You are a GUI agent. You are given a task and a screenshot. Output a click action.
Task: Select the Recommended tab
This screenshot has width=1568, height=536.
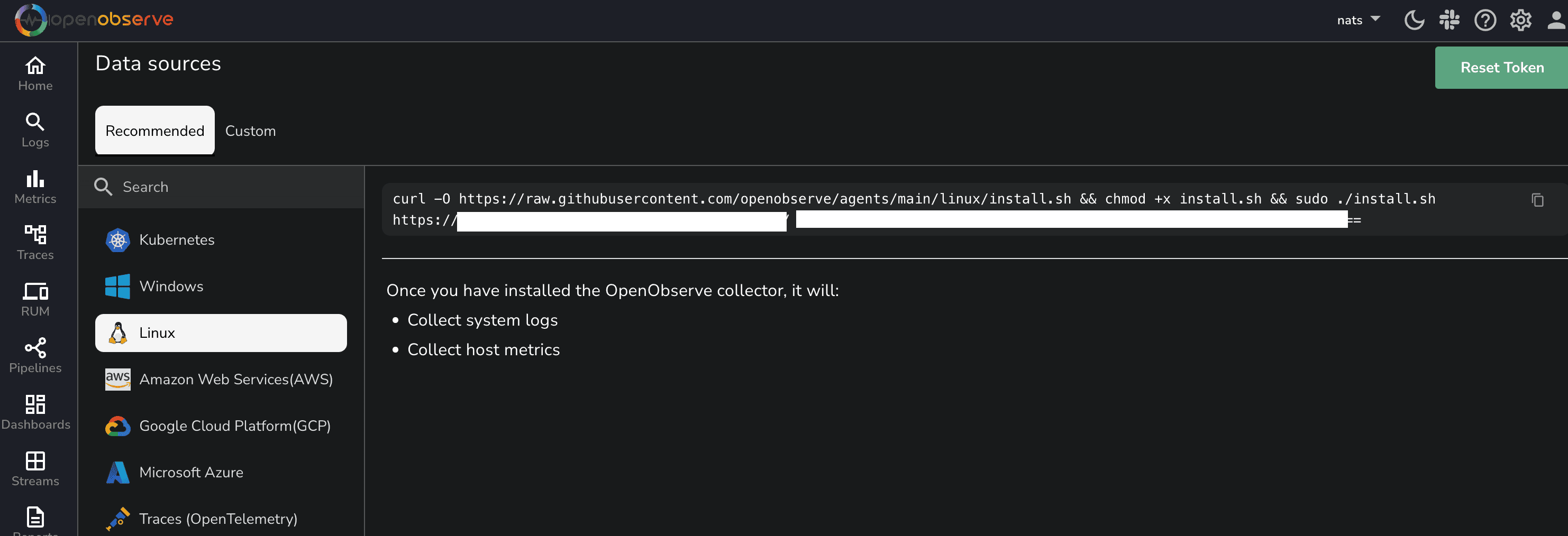pos(154,131)
